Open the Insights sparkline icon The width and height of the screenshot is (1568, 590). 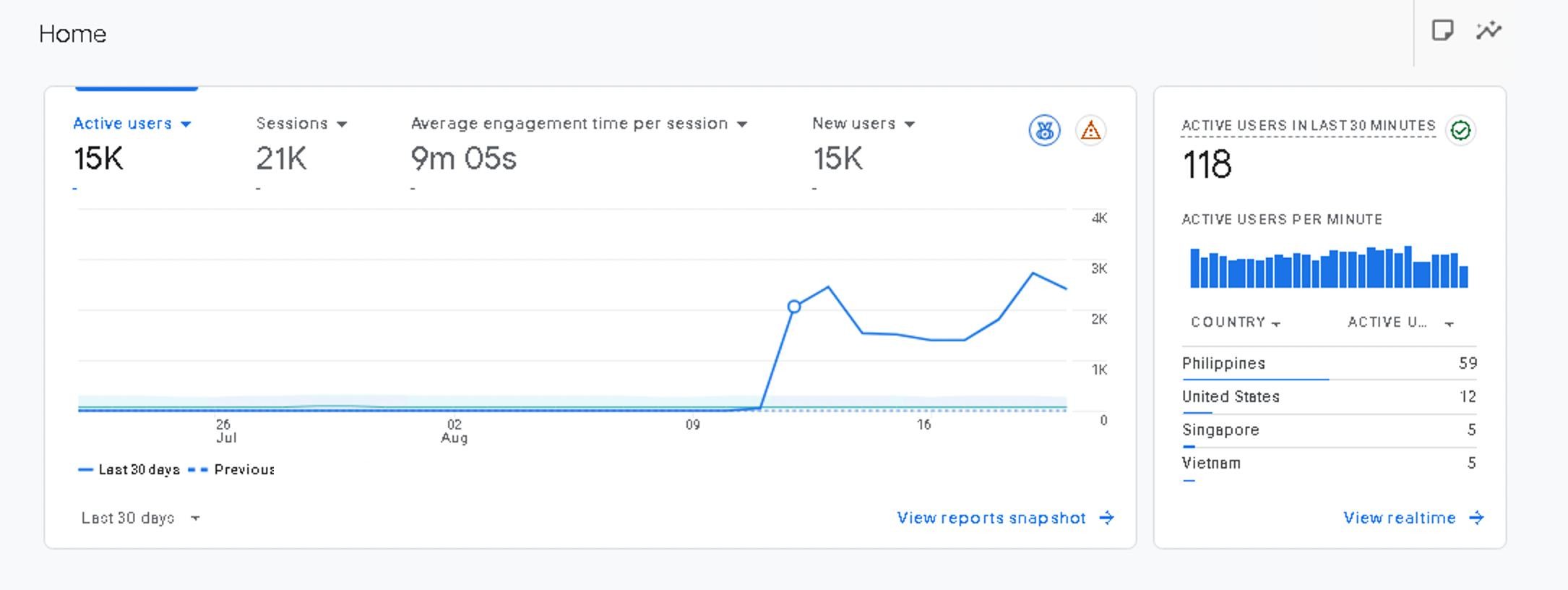tap(1489, 30)
